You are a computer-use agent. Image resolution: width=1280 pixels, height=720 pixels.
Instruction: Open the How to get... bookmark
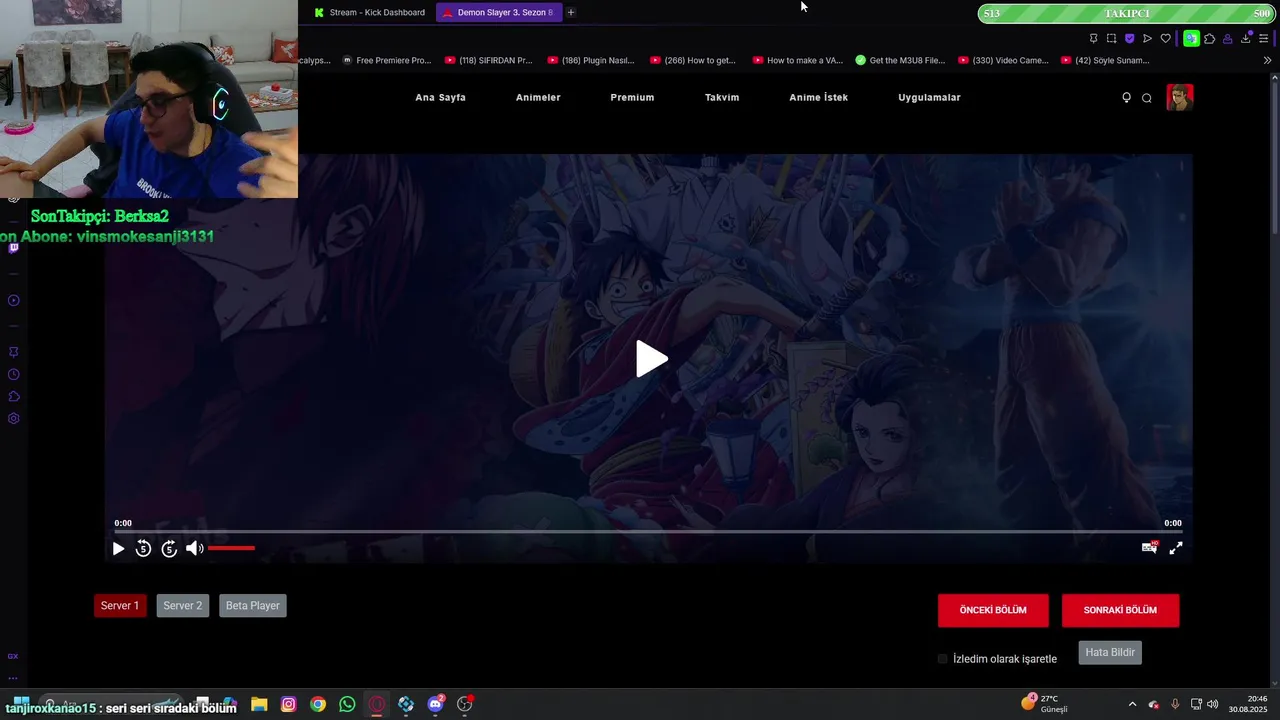click(x=693, y=60)
